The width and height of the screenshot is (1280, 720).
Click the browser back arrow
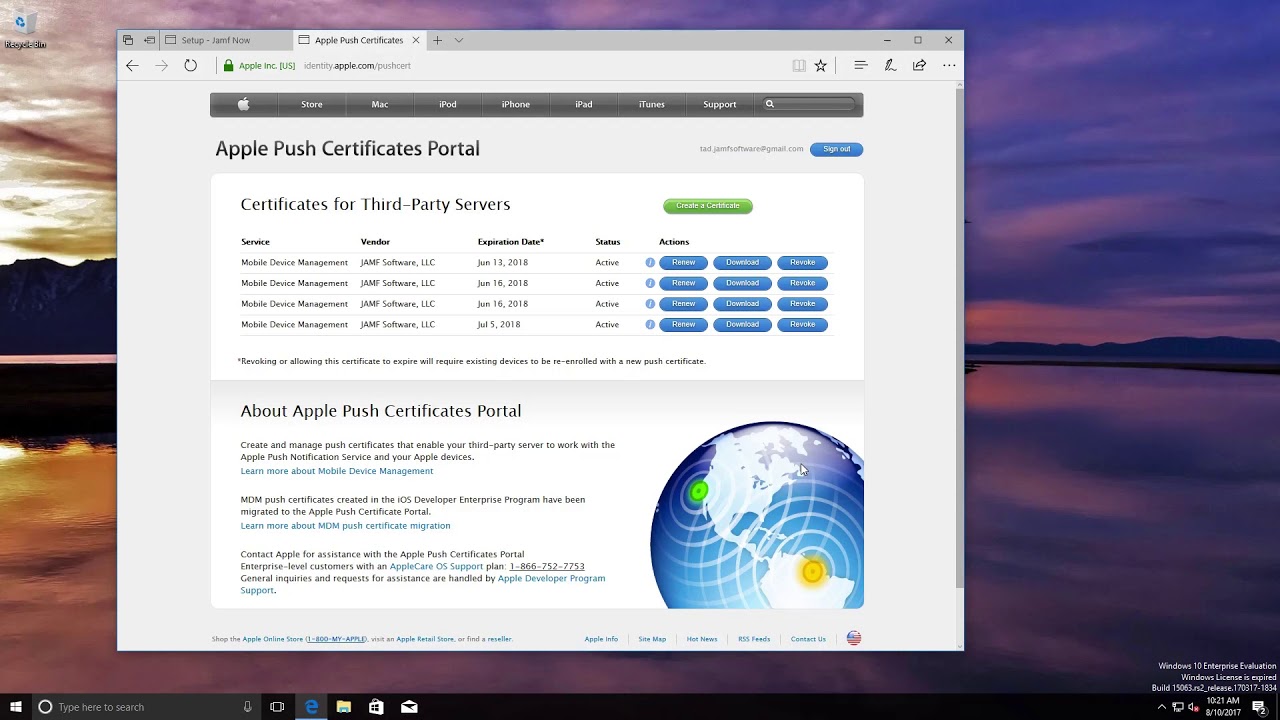tap(132, 66)
